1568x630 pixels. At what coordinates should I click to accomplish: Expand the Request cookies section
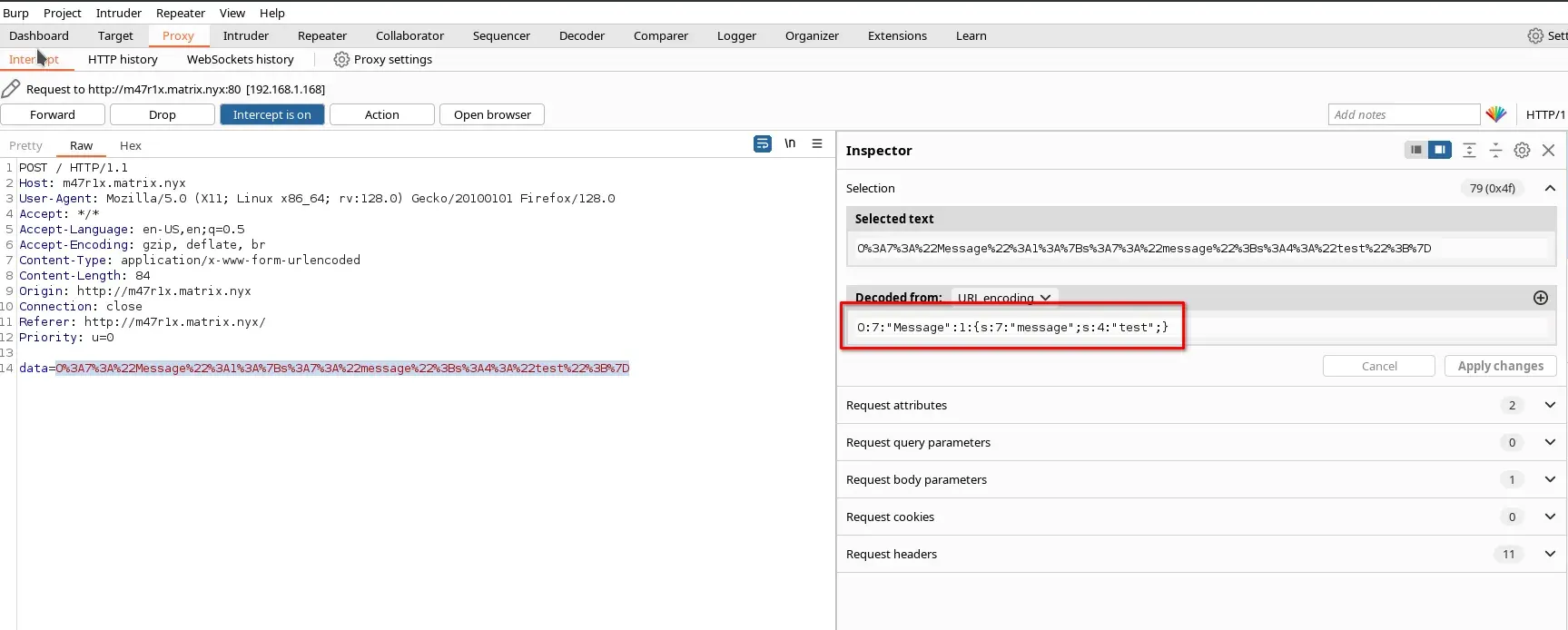pos(1550,517)
